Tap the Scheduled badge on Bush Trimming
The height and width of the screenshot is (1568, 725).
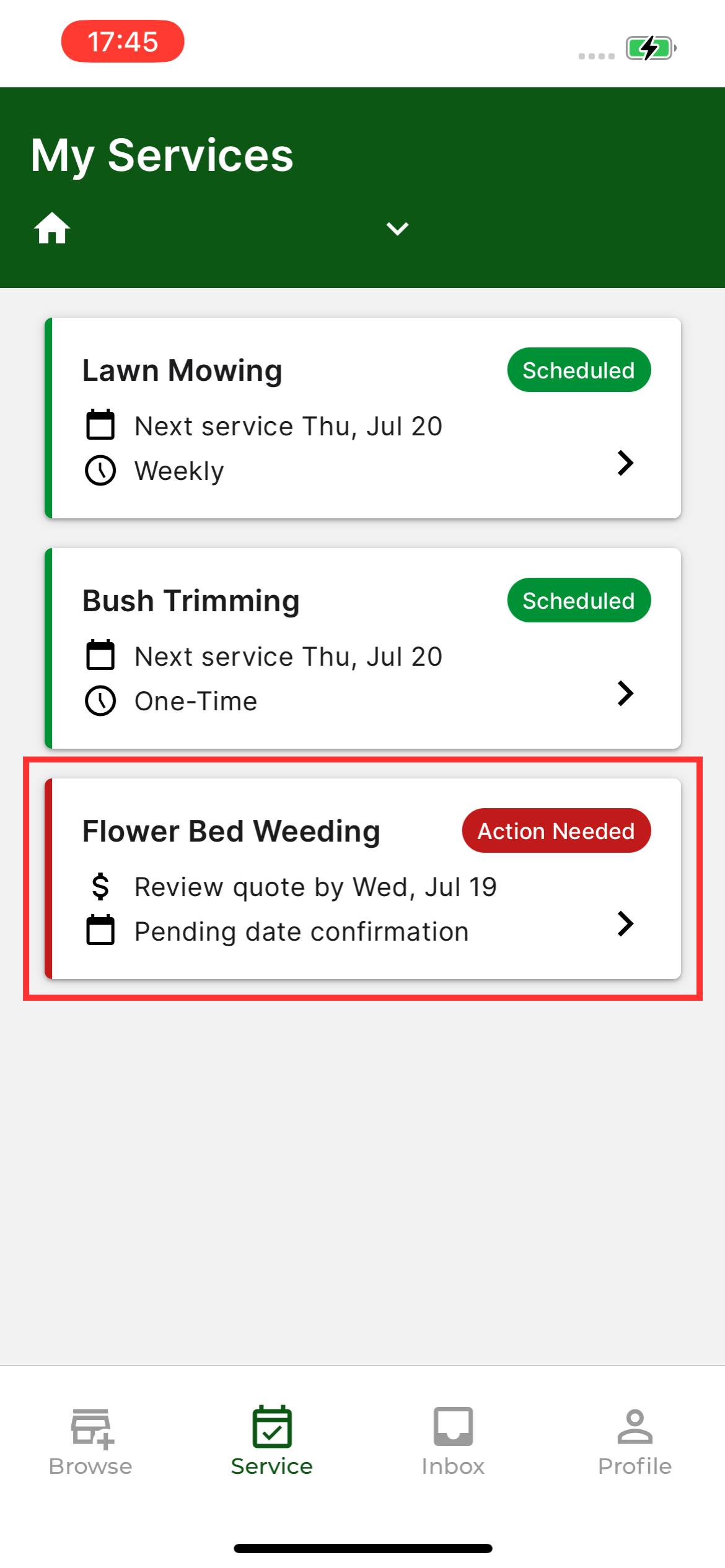(579, 600)
